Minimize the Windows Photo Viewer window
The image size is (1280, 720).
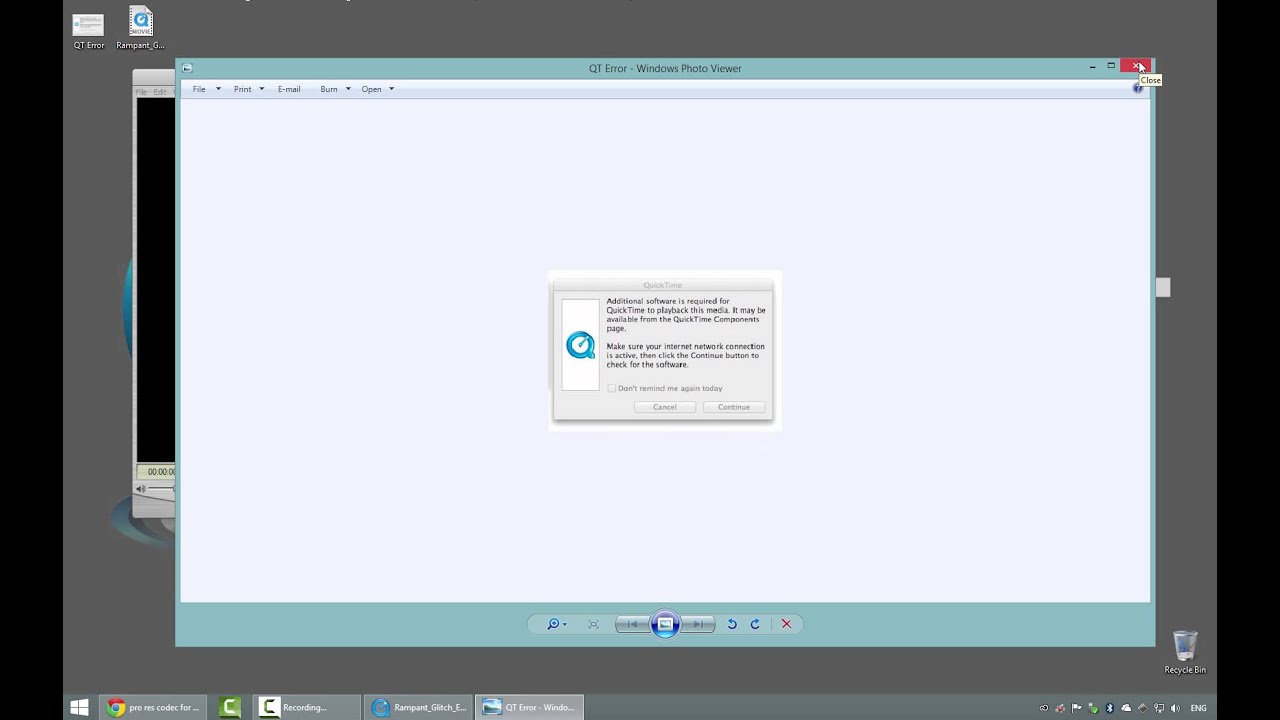pyautogui.click(x=1092, y=66)
